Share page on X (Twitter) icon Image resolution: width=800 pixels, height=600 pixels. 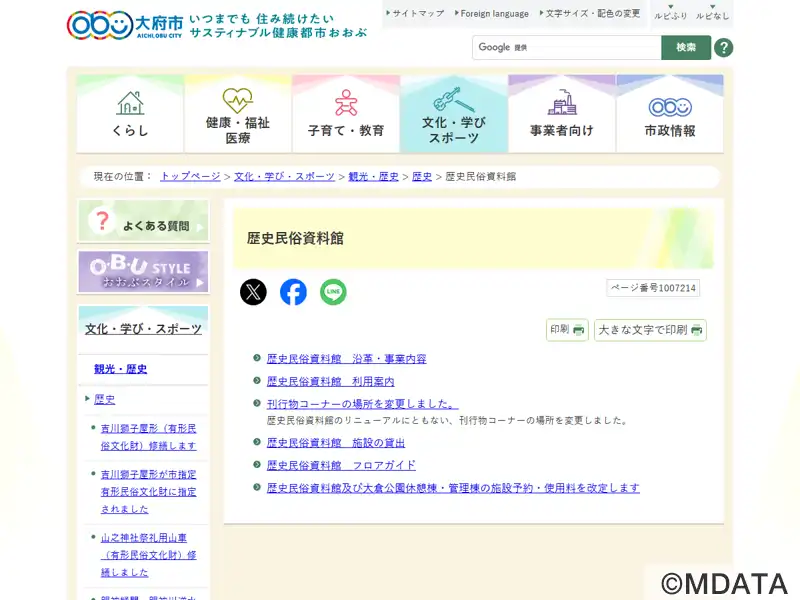coord(254,292)
